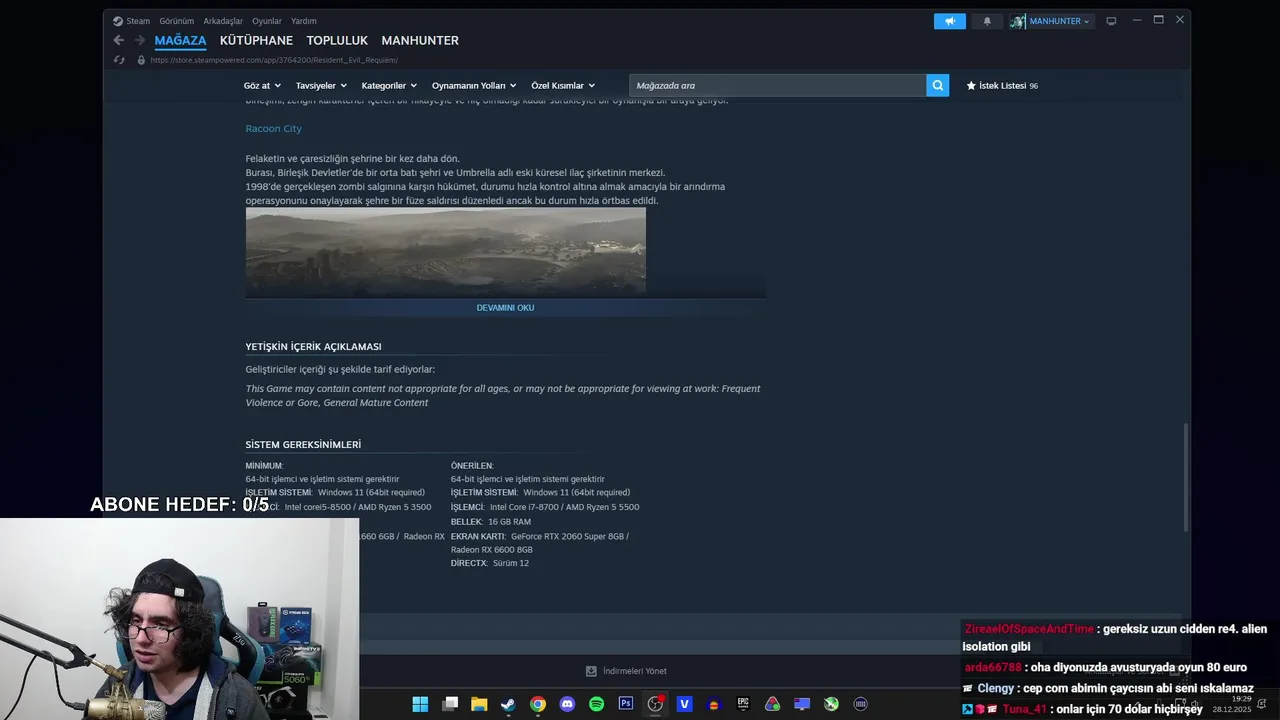Open Discord from taskbar
This screenshot has height=720, width=1280.
[x=567, y=704]
